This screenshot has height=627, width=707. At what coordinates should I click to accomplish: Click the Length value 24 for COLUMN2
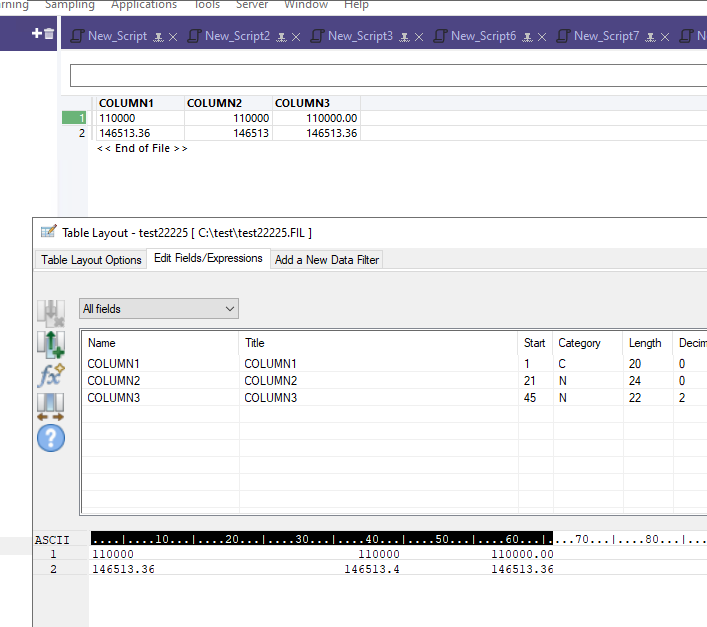click(635, 381)
